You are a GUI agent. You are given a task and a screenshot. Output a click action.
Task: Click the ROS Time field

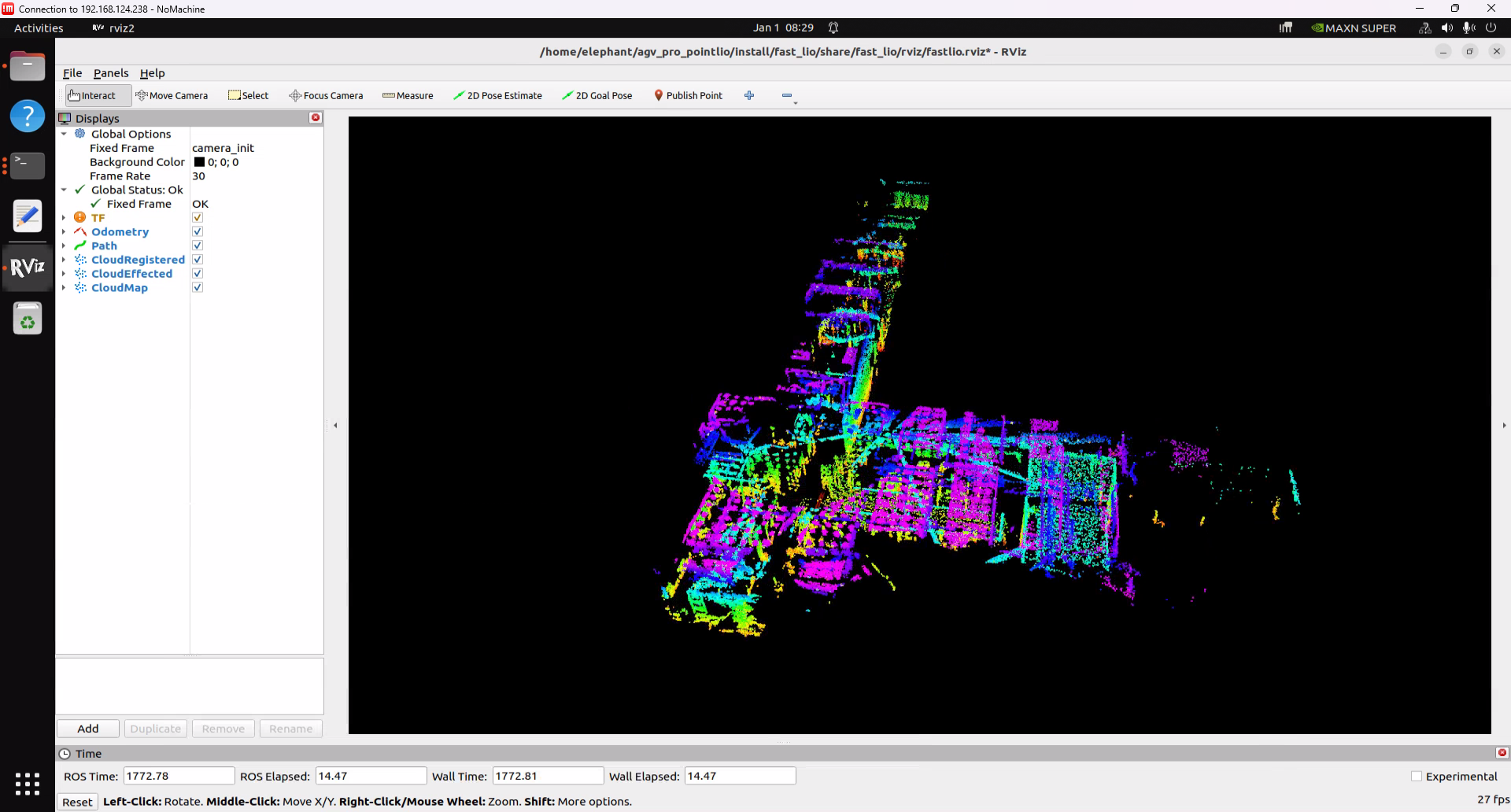point(179,776)
